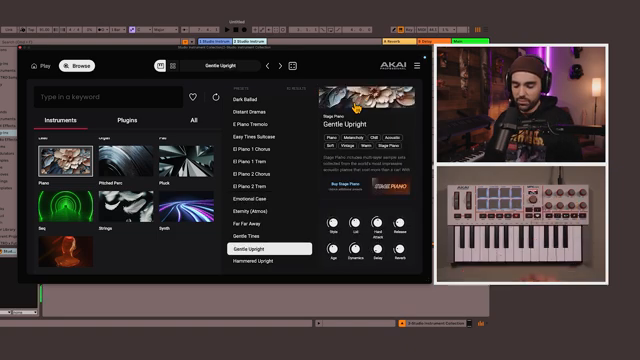Select the Instruments tab
Image resolution: width=640 pixels, height=360 pixels.
[60, 120]
